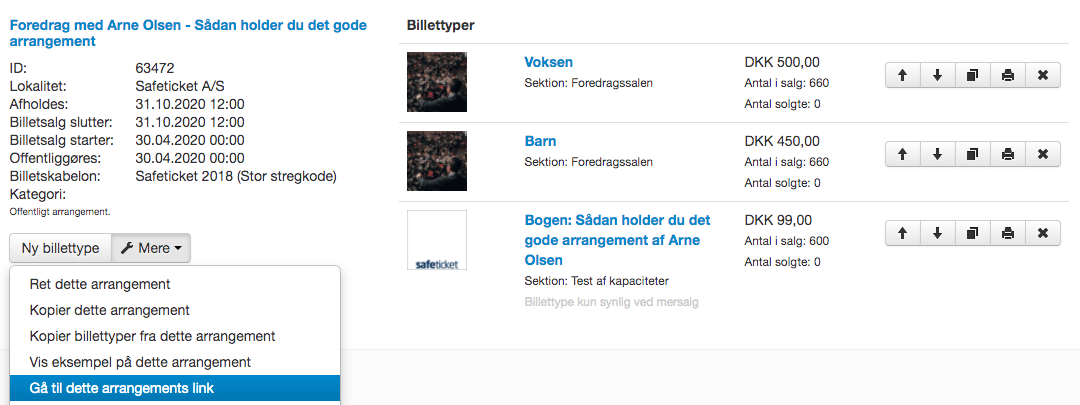Duplicate the Barn ticket type

(x=973, y=155)
